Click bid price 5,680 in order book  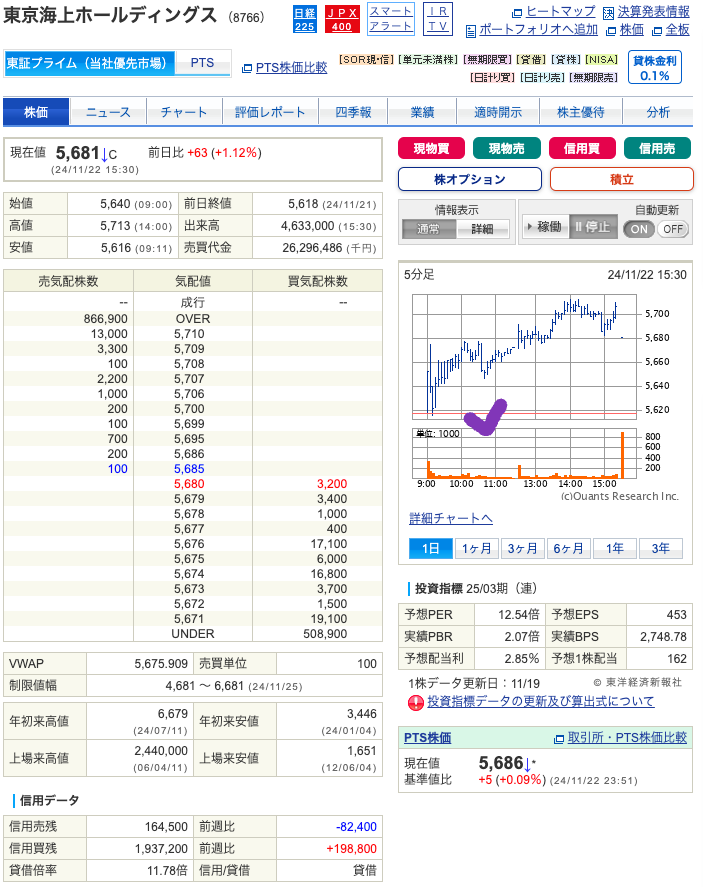189,484
